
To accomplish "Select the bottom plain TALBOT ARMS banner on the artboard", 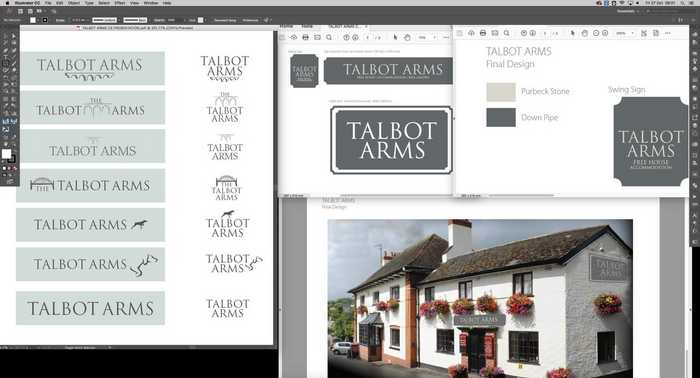I will (x=91, y=308).
